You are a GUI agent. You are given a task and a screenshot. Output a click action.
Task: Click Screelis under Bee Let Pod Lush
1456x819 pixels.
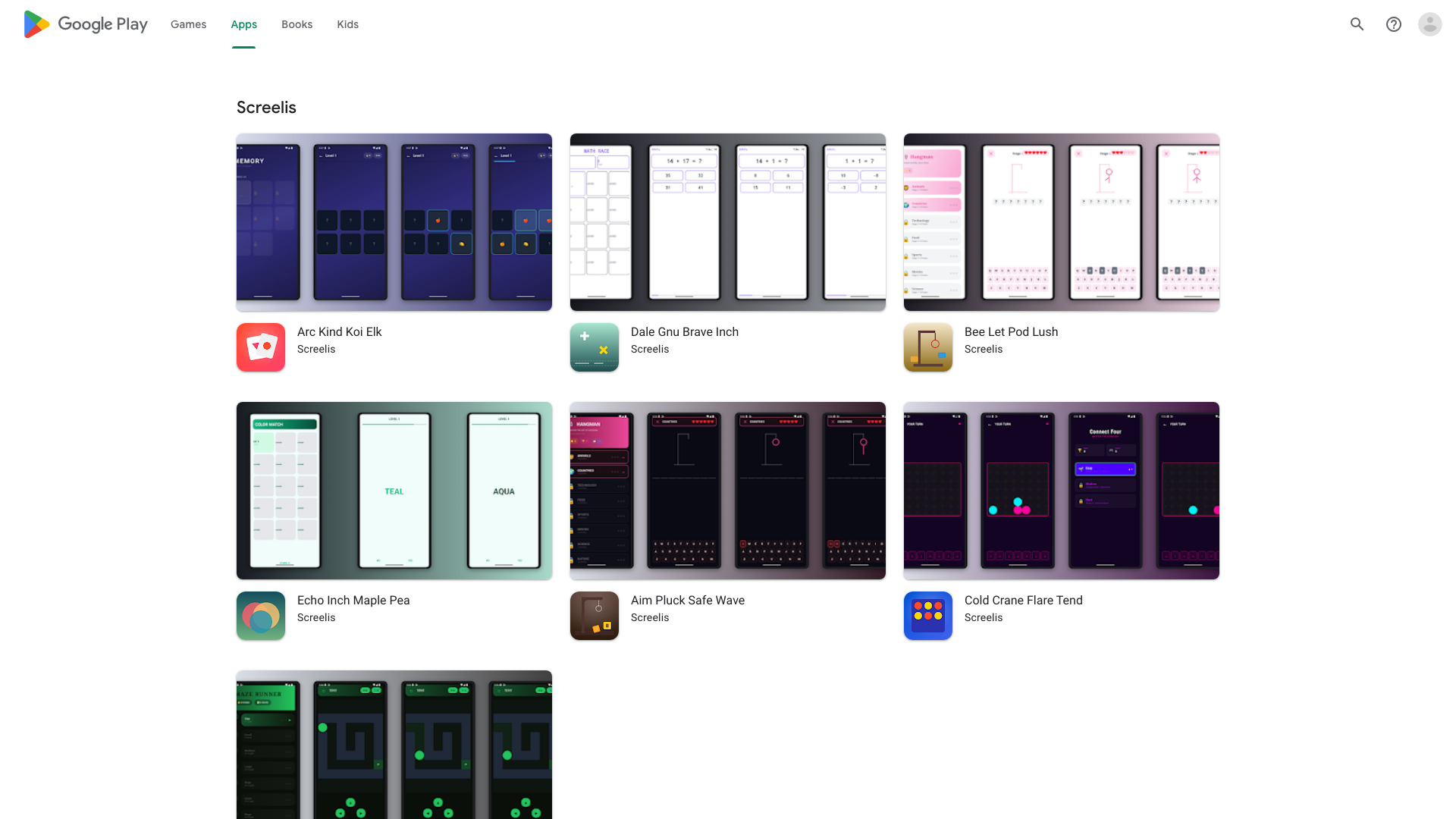point(984,349)
